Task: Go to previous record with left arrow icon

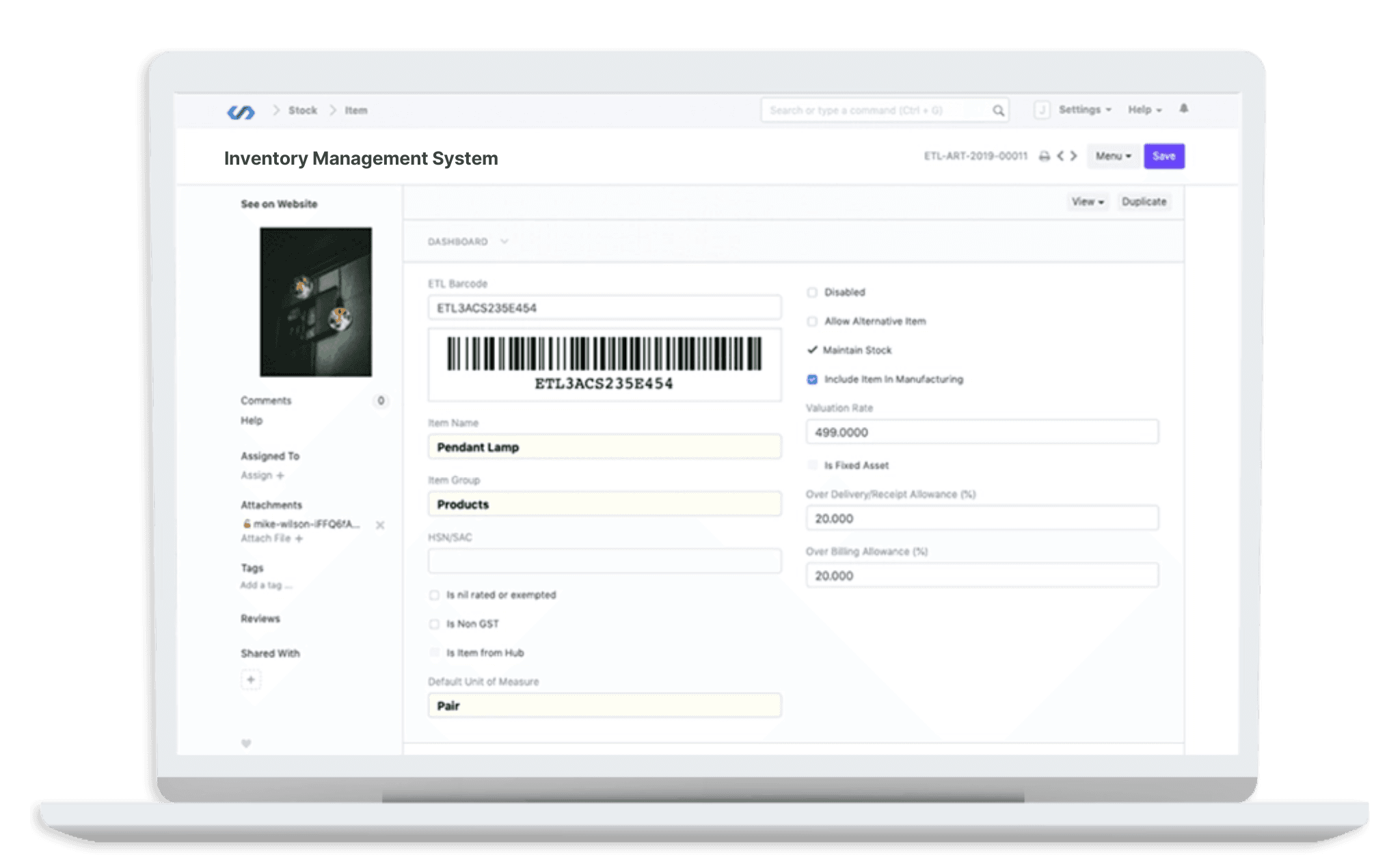Action: (1060, 156)
